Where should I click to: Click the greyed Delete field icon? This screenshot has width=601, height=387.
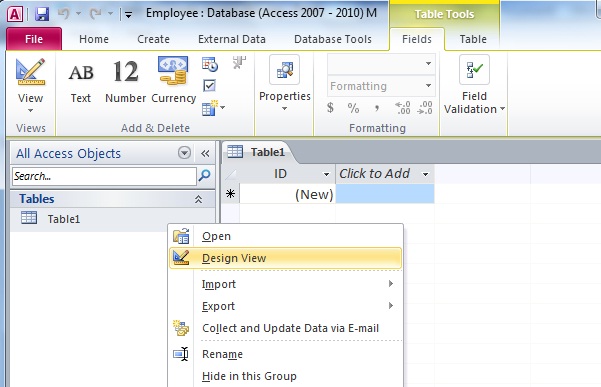tap(239, 62)
